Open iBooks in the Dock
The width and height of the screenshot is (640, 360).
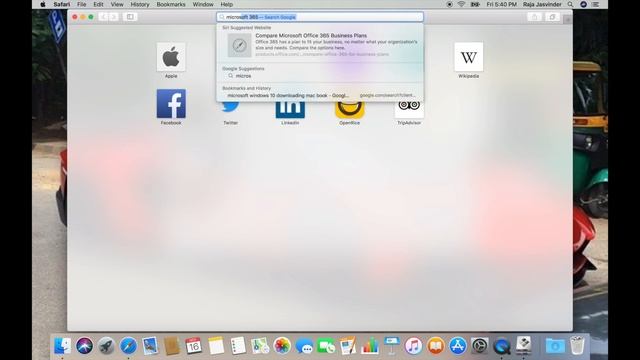tap(436, 346)
